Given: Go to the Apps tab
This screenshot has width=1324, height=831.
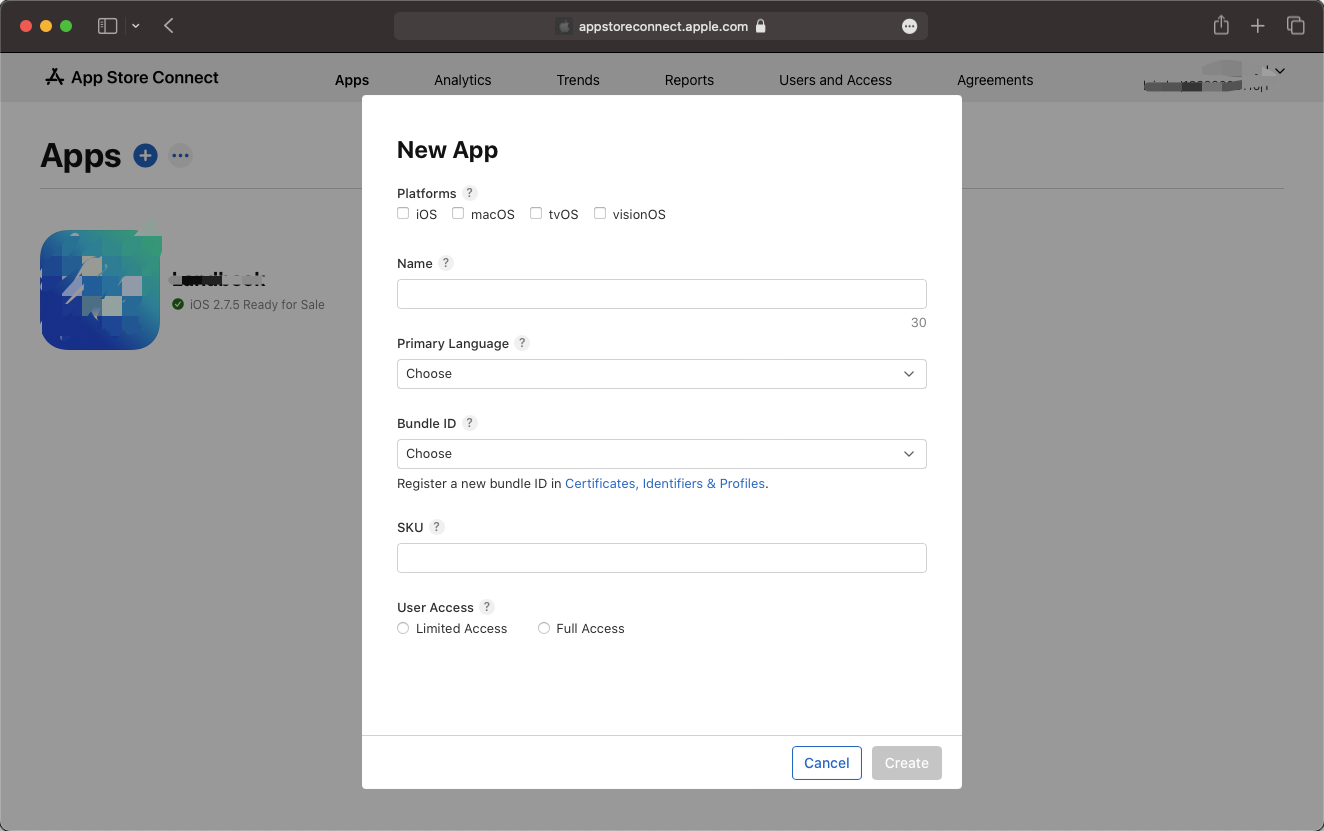Looking at the screenshot, I should point(352,80).
